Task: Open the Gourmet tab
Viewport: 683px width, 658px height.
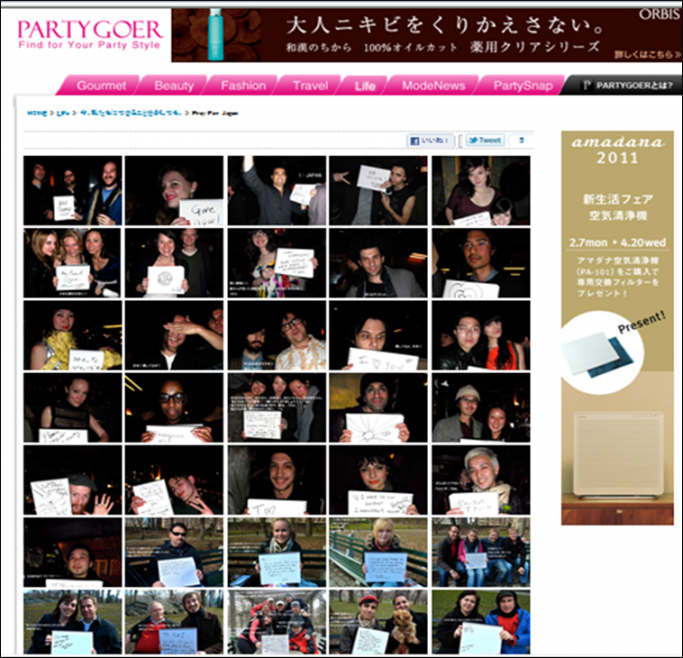Action: pos(101,86)
